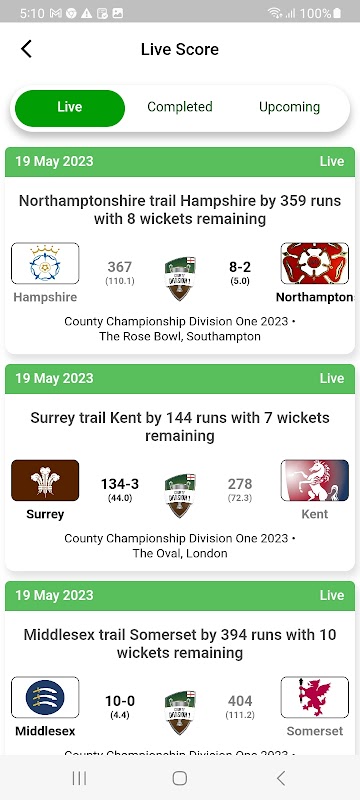
Task: Select the Somerset dragon logo
Action: (x=315, y=697)
